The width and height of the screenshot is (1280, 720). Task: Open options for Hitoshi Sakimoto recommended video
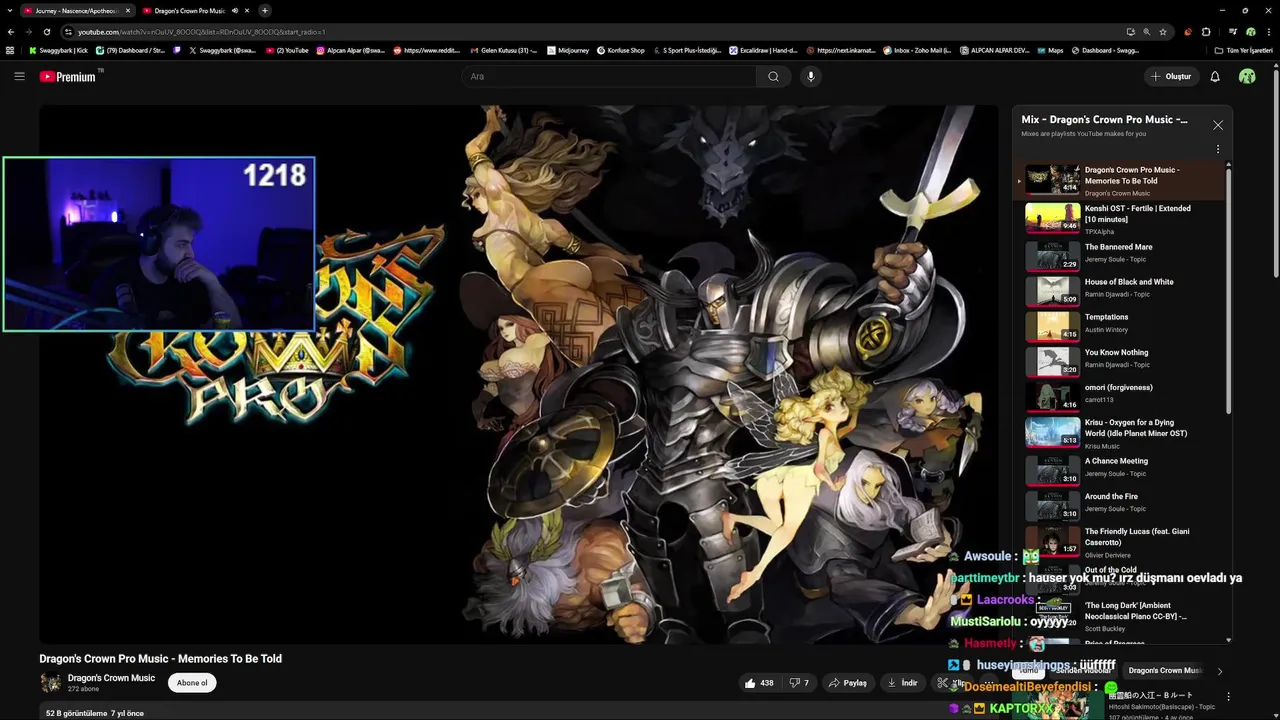pos(1228,697)
